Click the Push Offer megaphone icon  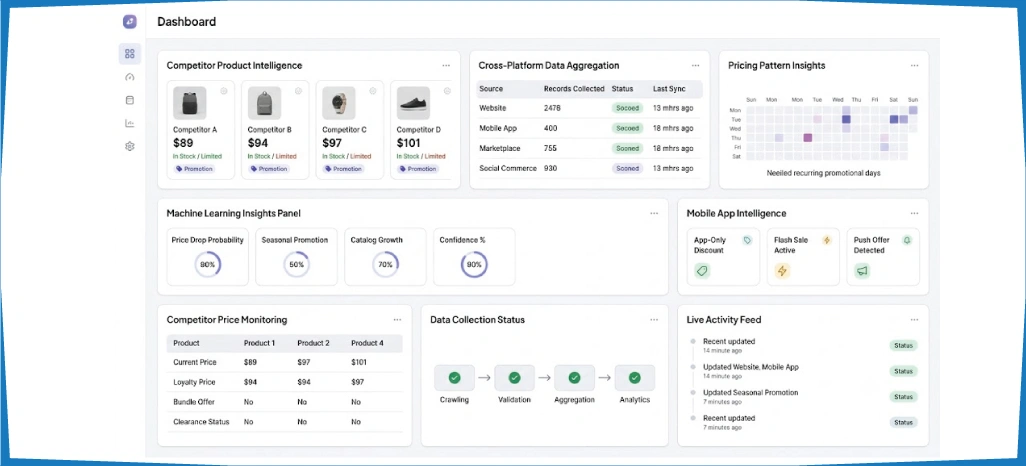[862, 271]
